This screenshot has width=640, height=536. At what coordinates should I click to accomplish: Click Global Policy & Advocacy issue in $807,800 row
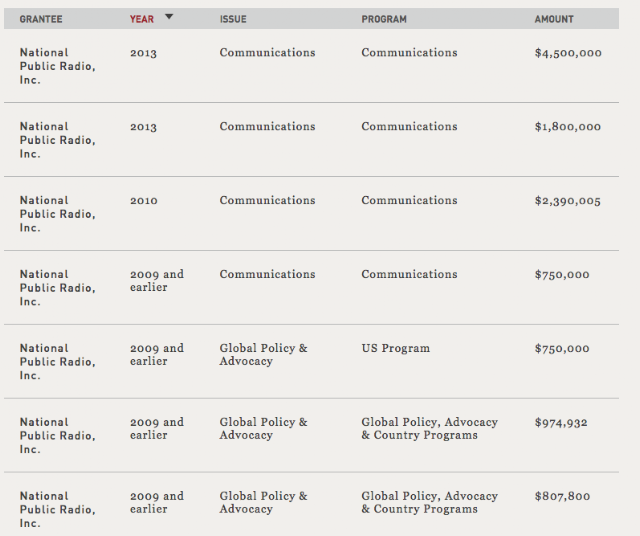263,502
